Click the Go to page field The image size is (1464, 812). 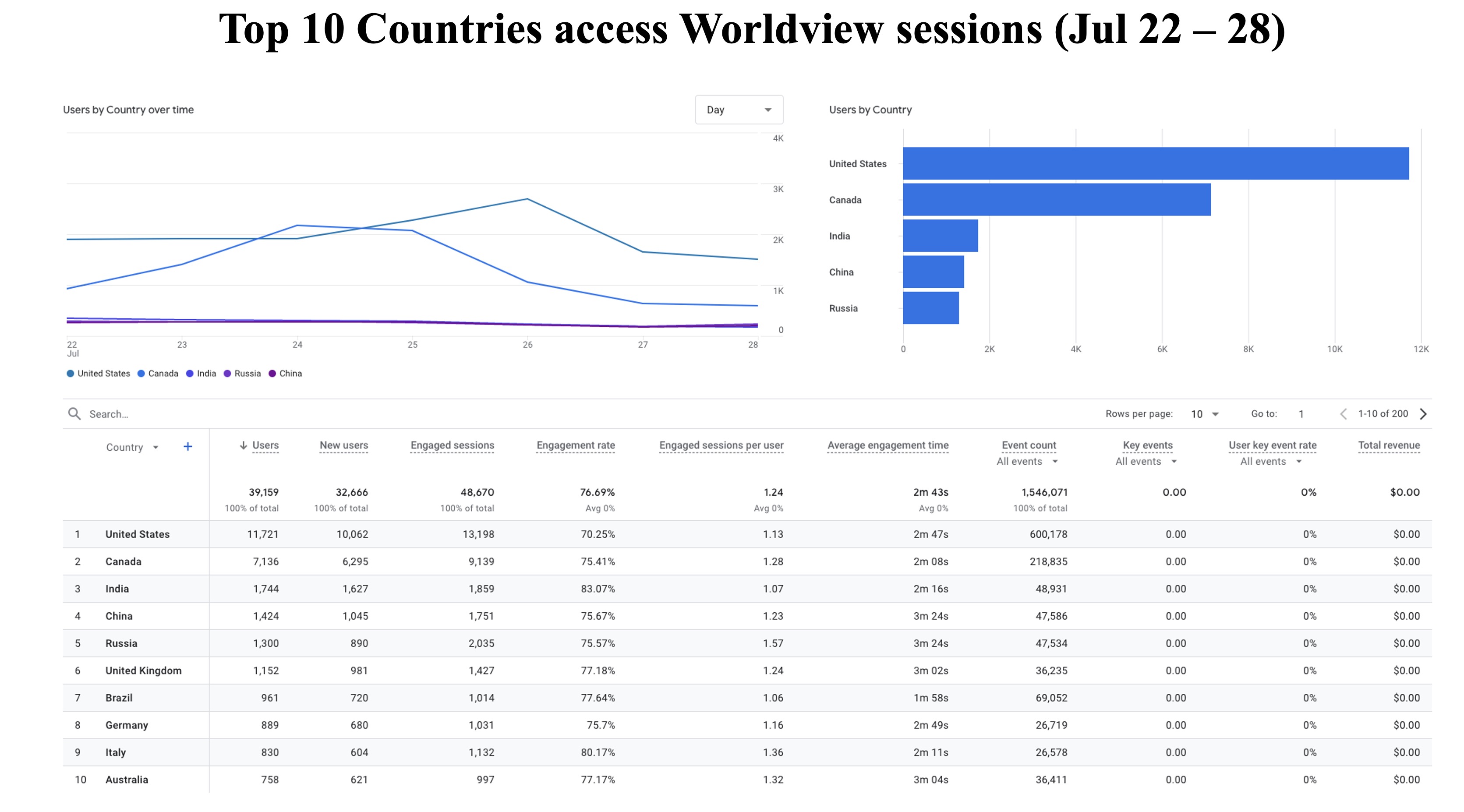coord(1301,414)
